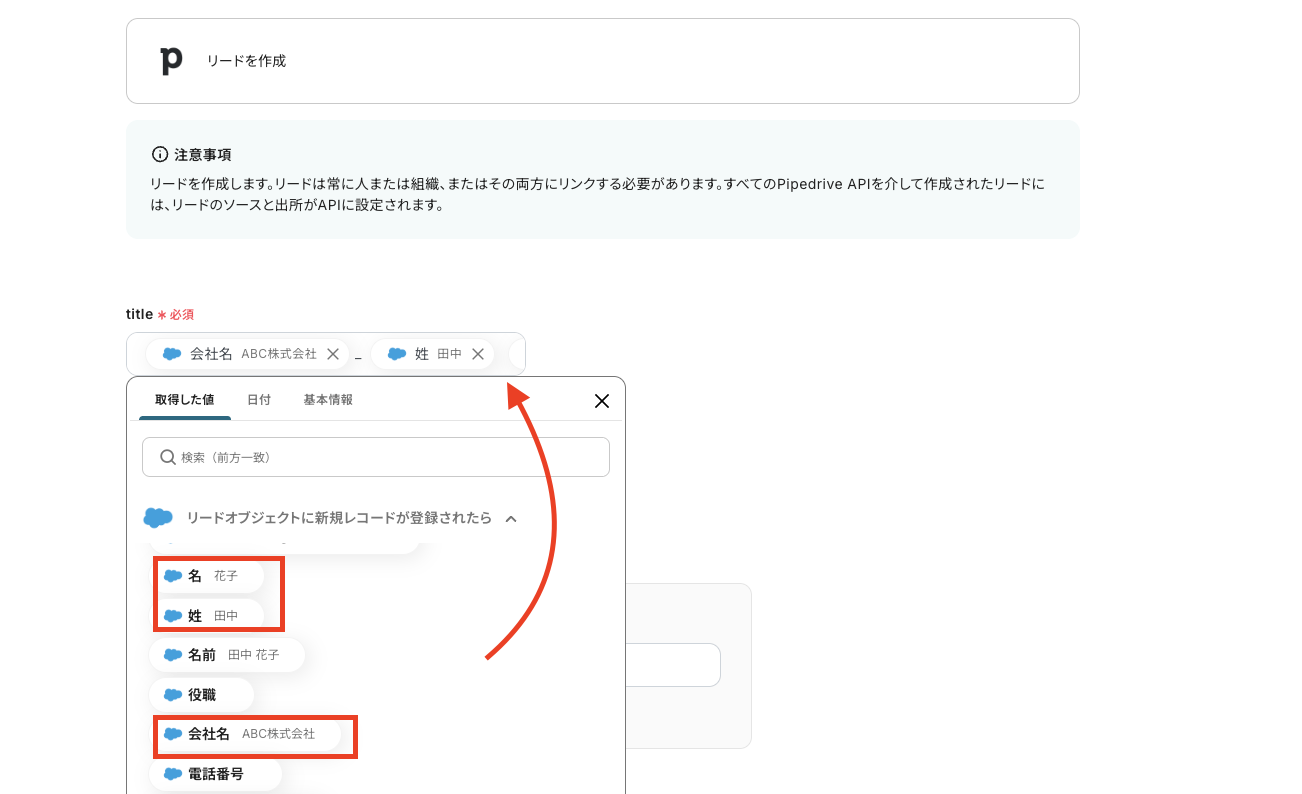Insert the 役職 value
This screenshot has width=1302, height=794.
click(202, 694)
